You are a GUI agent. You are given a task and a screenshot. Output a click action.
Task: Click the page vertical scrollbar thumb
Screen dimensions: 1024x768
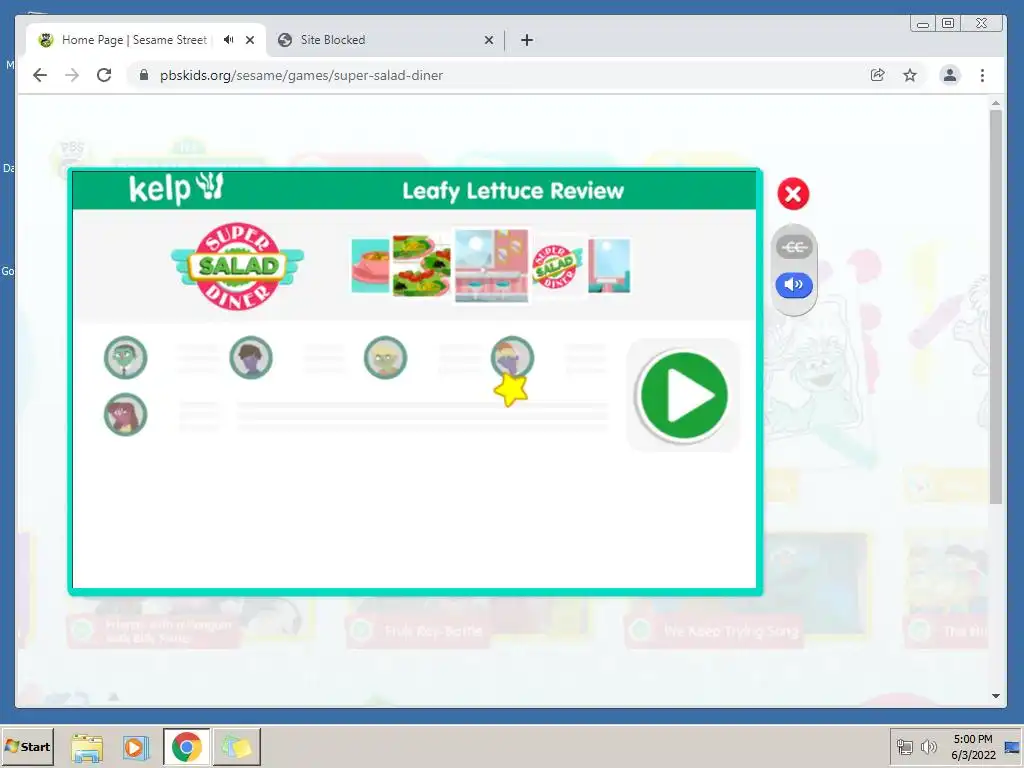click(x=995, y=306)
